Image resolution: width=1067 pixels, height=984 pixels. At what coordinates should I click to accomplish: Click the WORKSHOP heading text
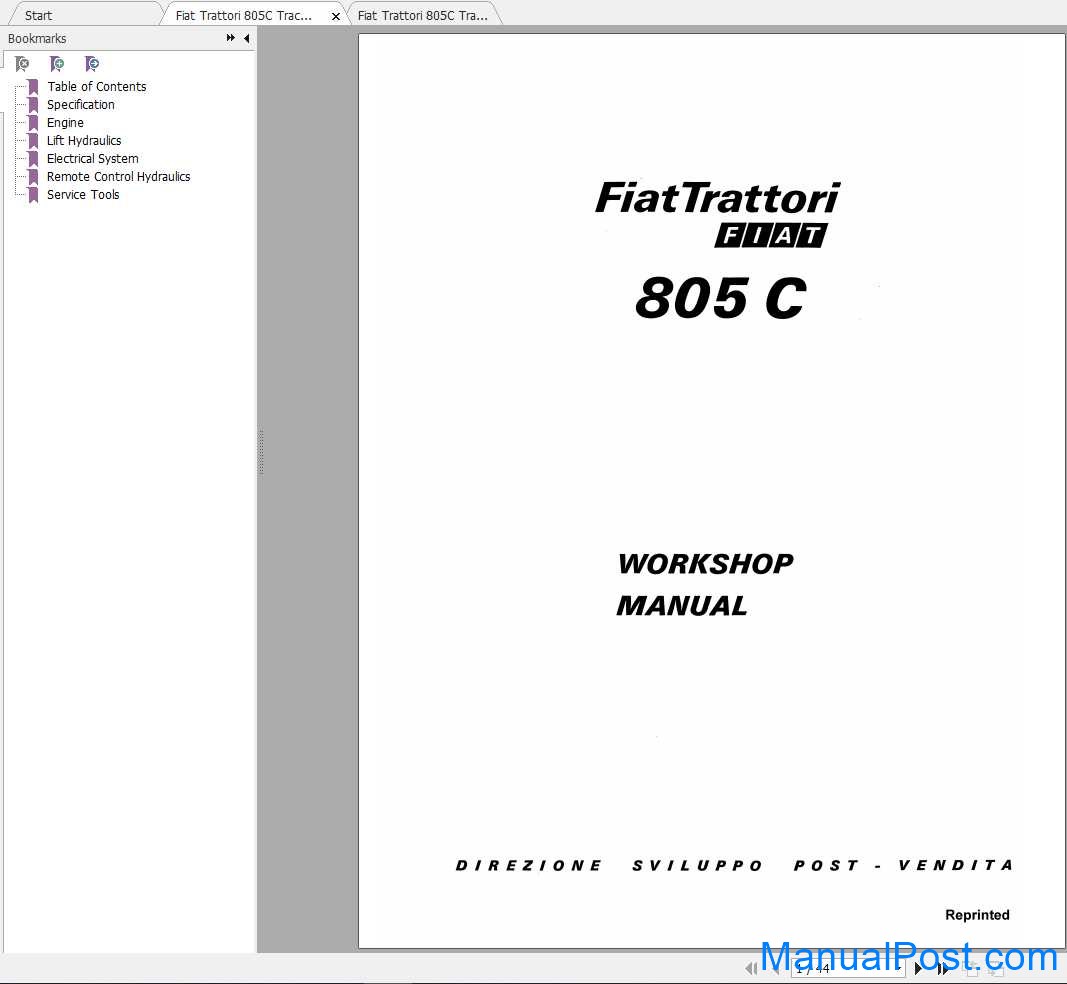[705, 563]
